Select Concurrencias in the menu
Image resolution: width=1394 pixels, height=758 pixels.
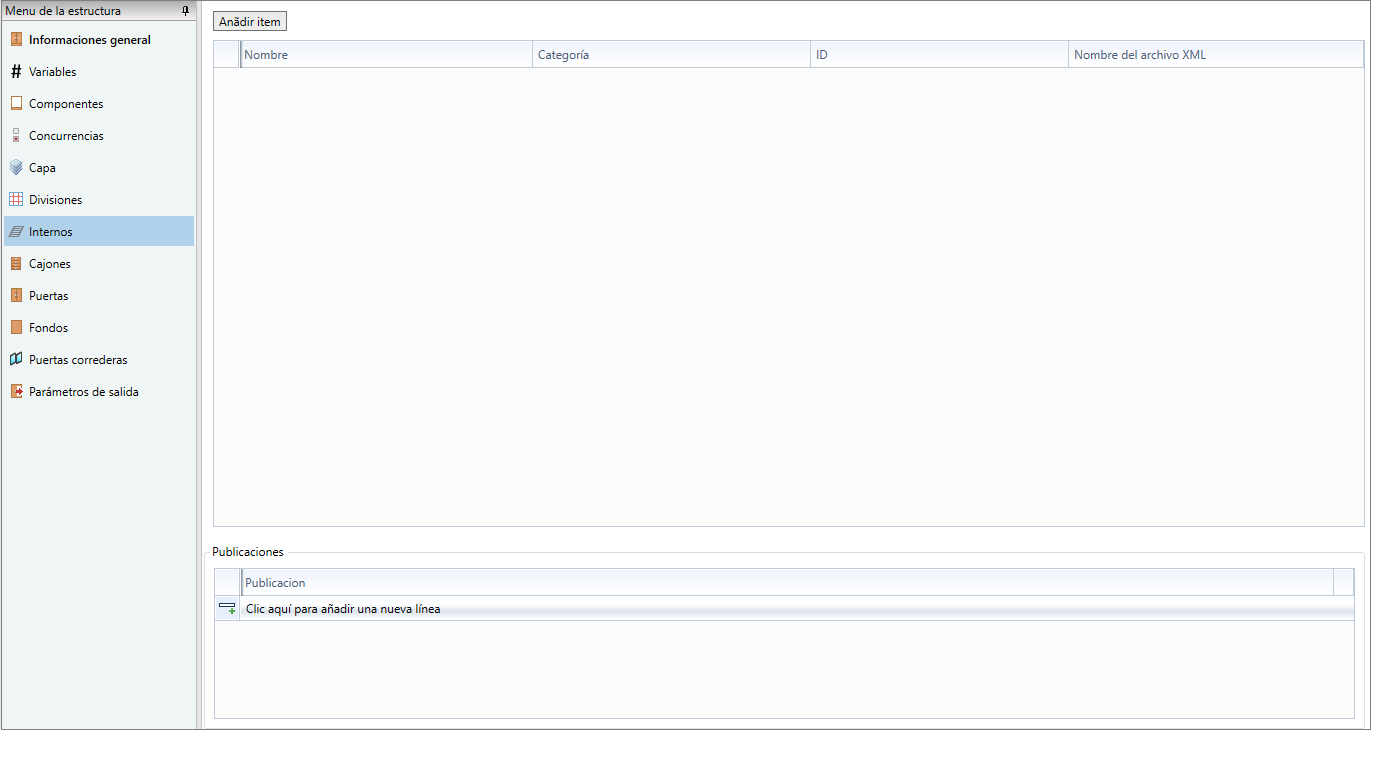[99, 136]
